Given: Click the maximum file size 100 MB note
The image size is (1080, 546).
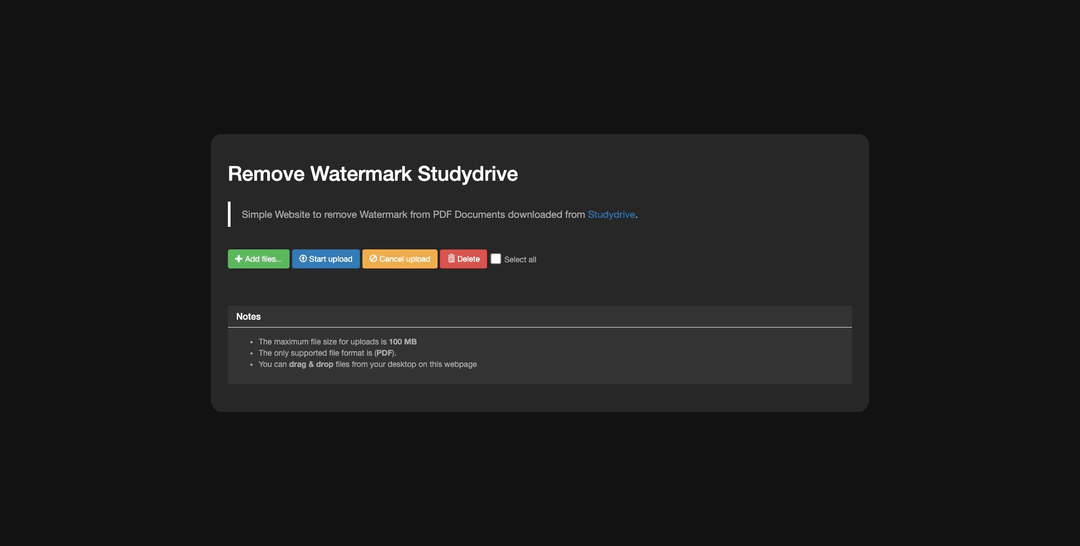Looking at the screenshot, I should (x=338, y=342).
